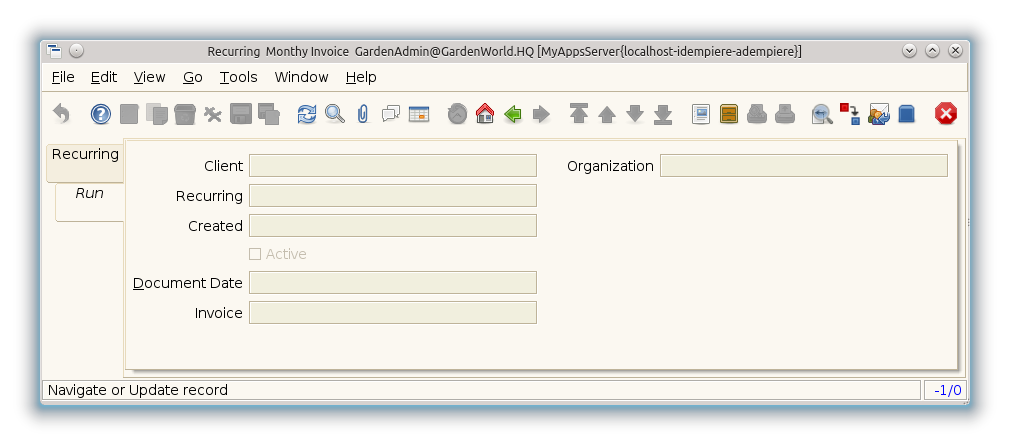
Task: Click the red Home icon
Action: [485, 114]
